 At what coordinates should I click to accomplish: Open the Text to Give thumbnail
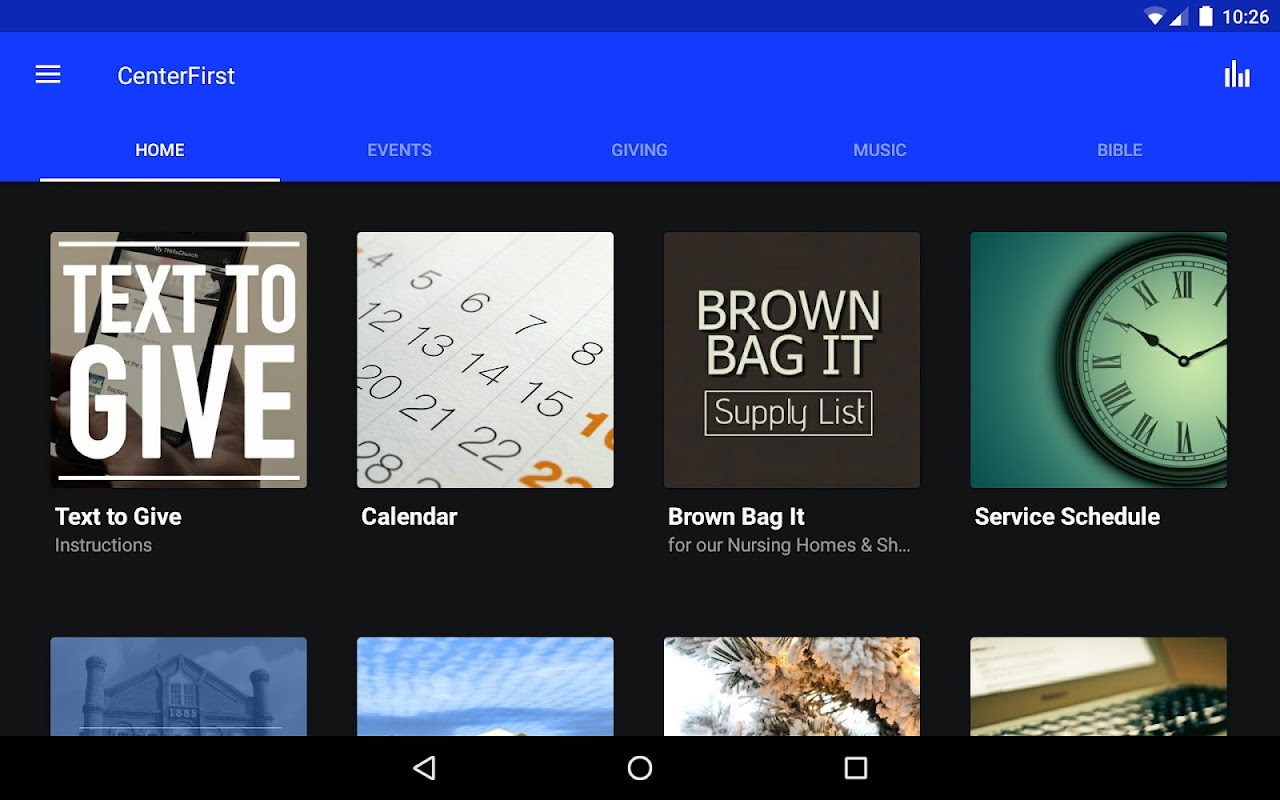[179, 360]
